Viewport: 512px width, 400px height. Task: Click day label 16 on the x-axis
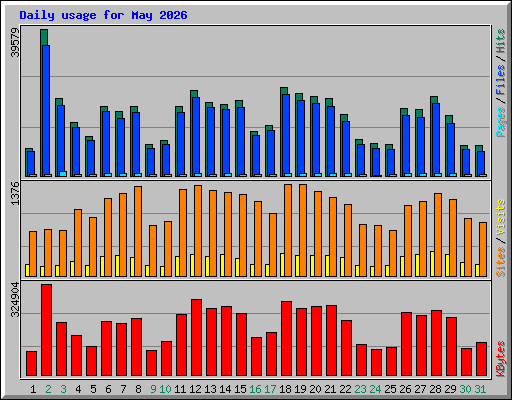(x=255, y=389)
